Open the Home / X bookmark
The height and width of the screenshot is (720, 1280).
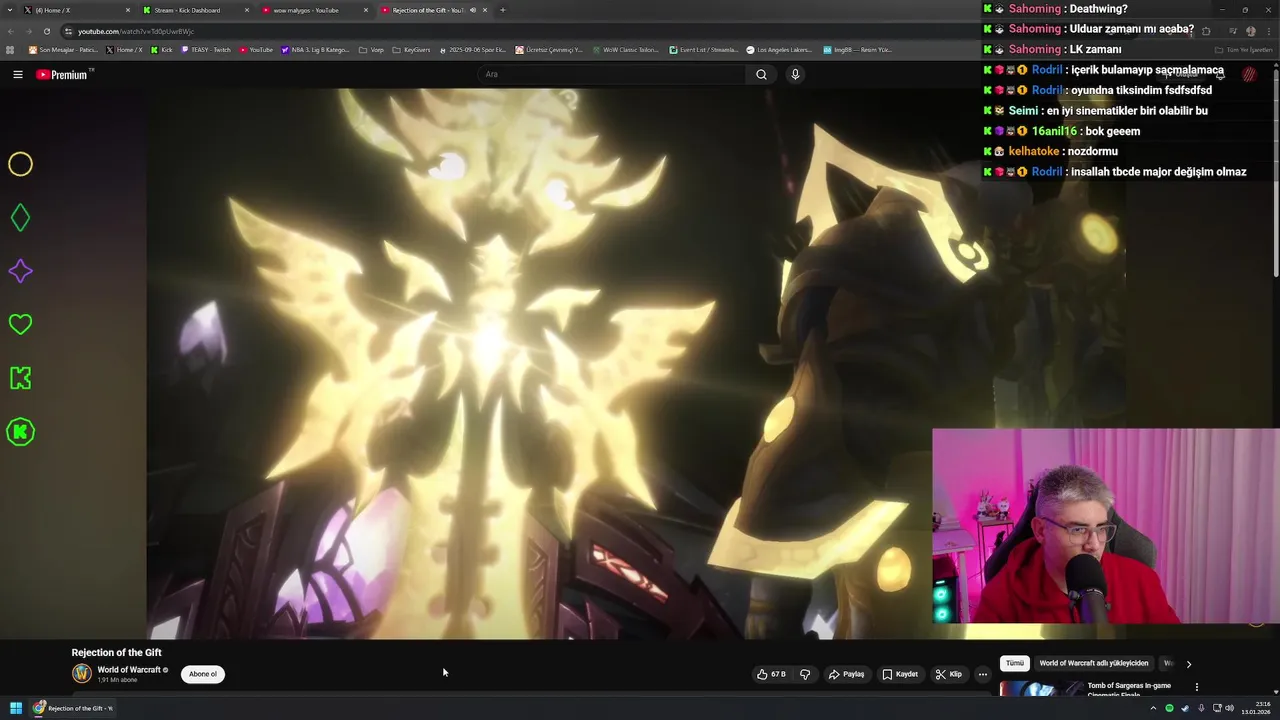[x=124, y=49]
